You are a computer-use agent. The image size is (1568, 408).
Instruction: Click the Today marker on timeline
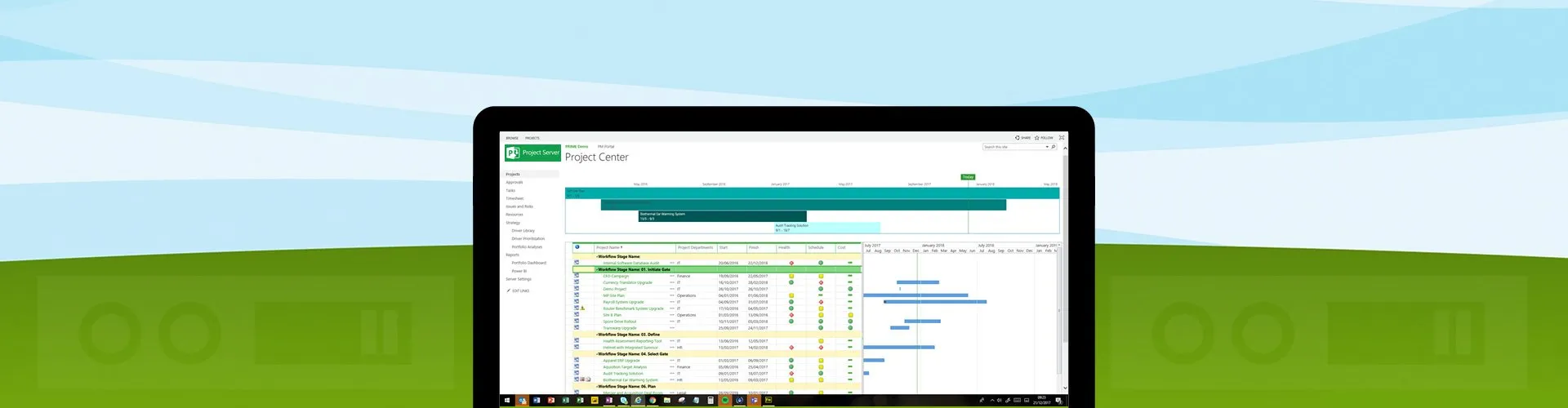coord(968,177)
